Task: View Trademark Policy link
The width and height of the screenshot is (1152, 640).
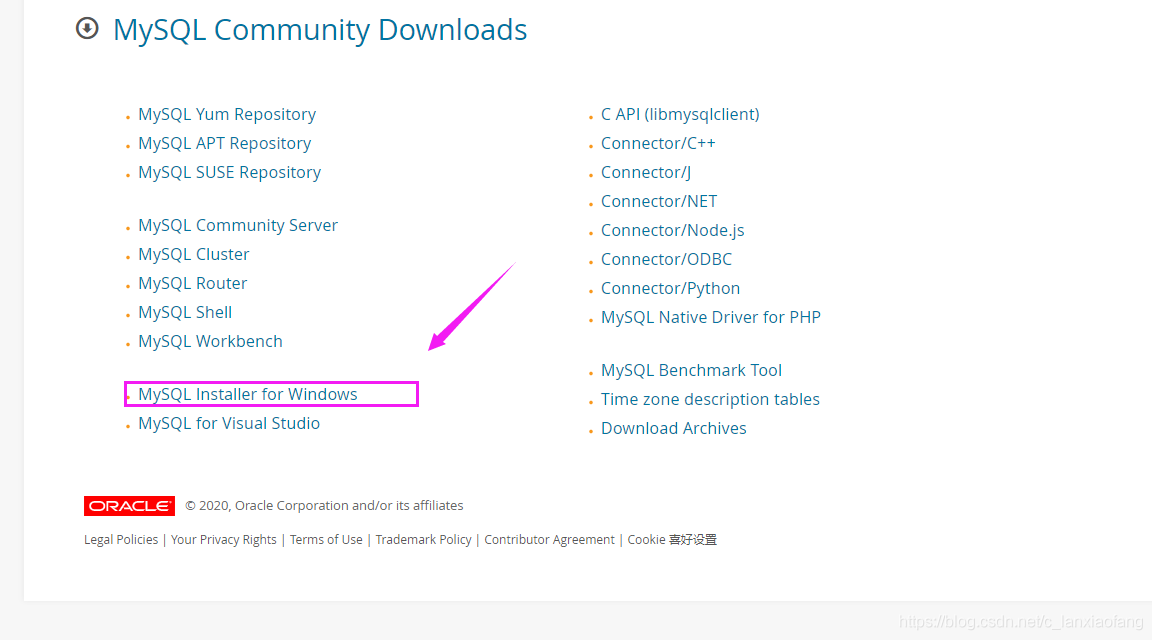Action: [x=423, y=539]
